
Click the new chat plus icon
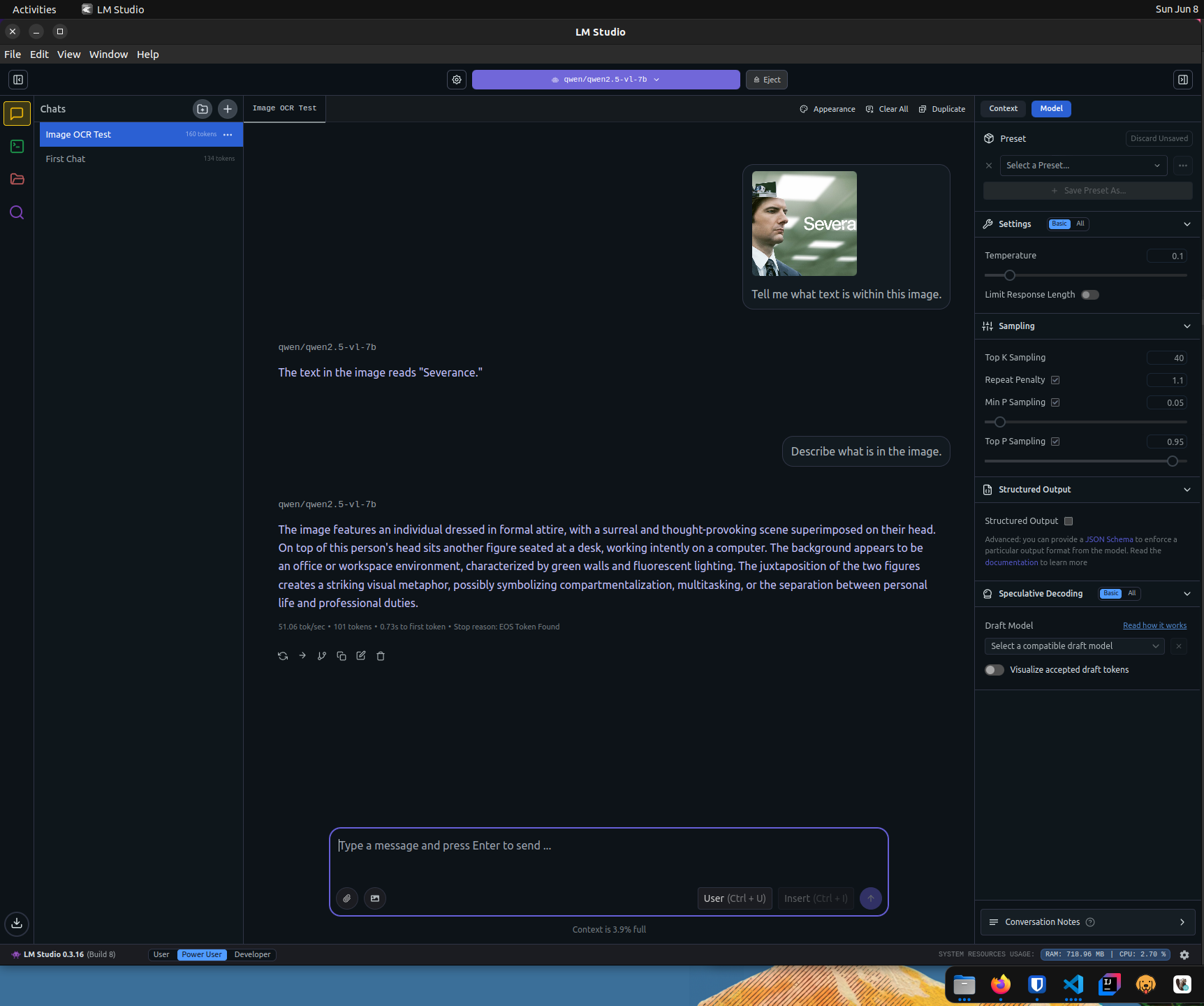pos(228,109)
